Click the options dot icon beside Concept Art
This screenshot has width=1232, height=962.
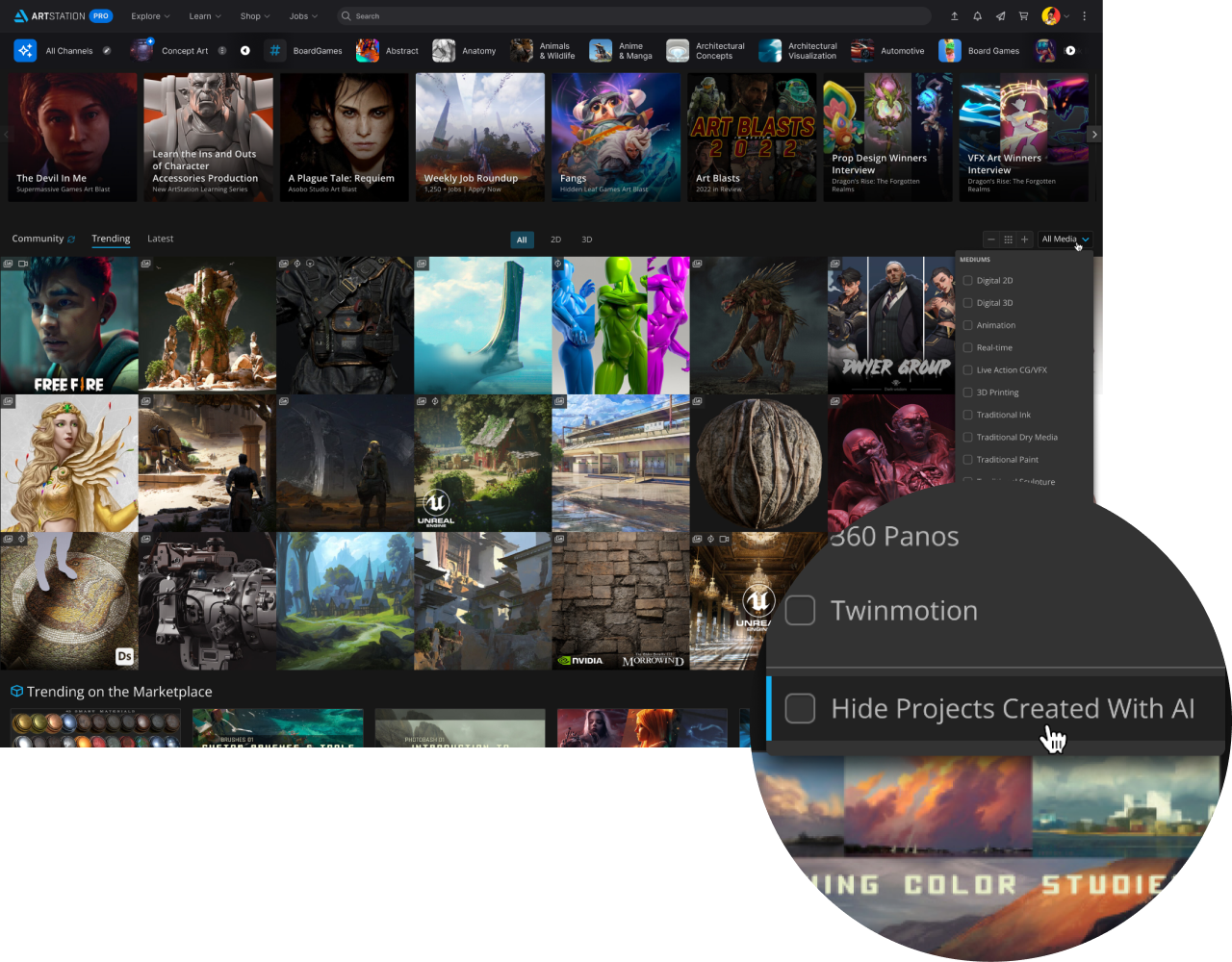click(x=222, y=51)
